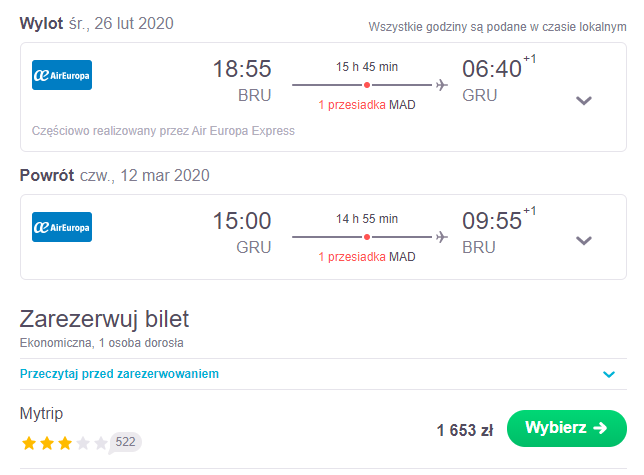Expand return flight details chevron
This screenshot has width=644, height=475.
pyautogui.click(x=584, y=240)
